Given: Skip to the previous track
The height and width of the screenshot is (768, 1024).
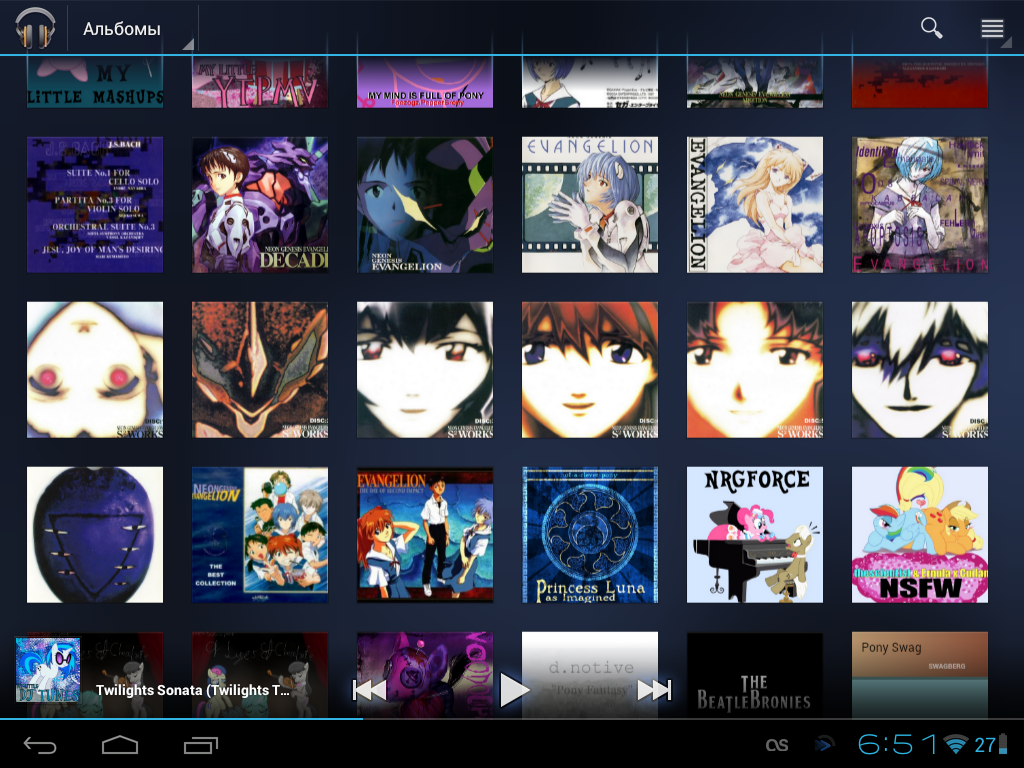Looking at the screenshot, I should 370,690.
